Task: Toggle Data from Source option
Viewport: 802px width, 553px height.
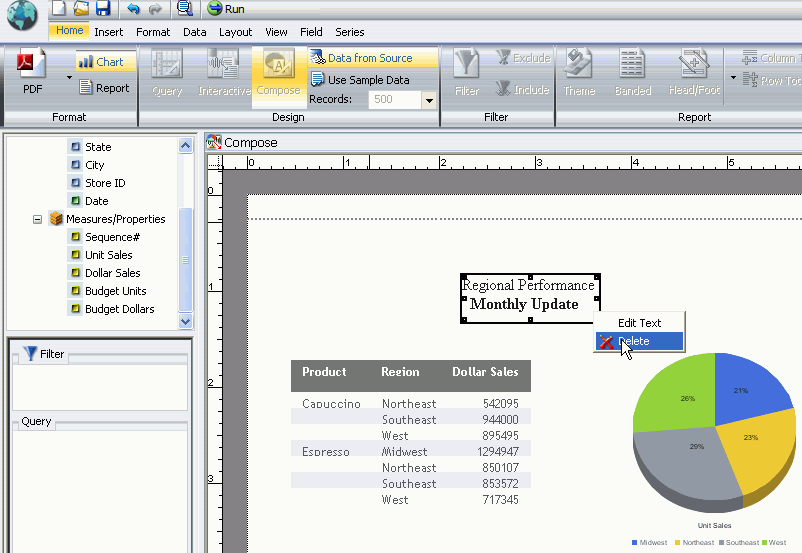Action: point(373,58)
